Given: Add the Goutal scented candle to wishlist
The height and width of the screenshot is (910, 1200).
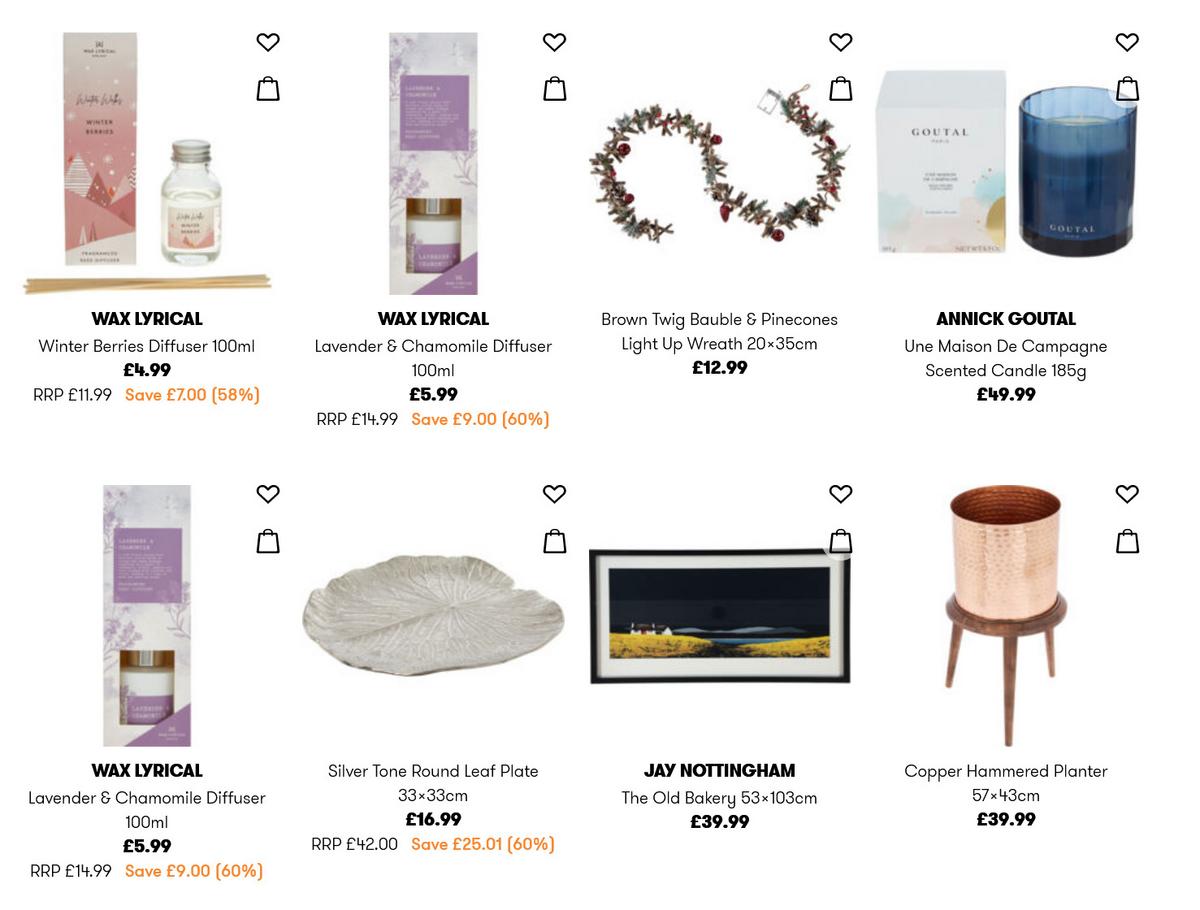Looking at the screenshot, I should [x=1126, y=42].
